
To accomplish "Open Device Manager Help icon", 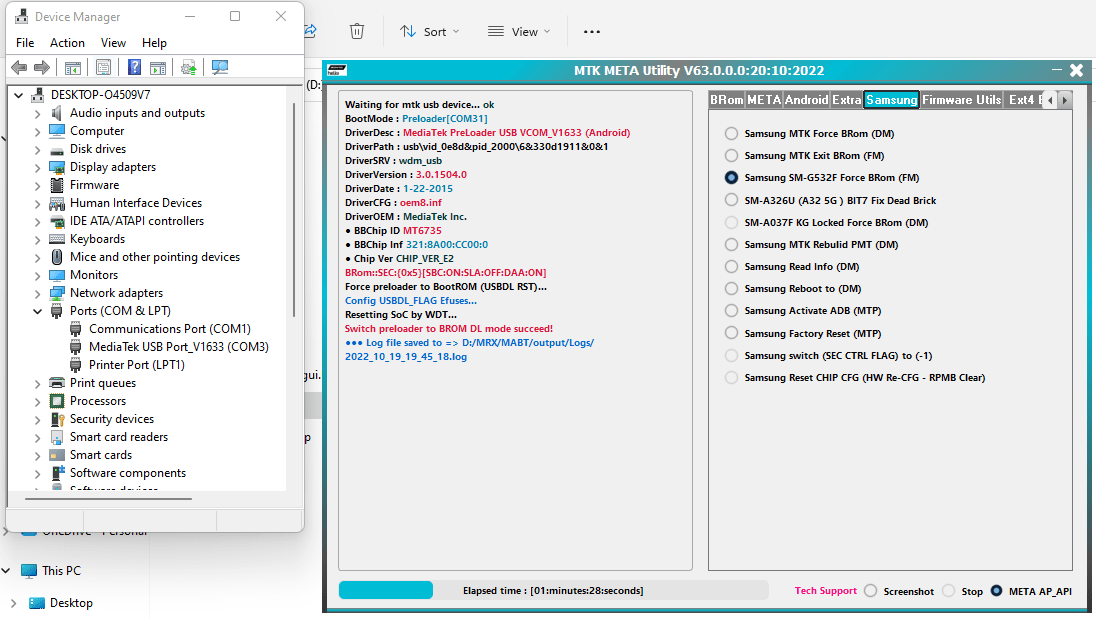I will pos(135,67).
